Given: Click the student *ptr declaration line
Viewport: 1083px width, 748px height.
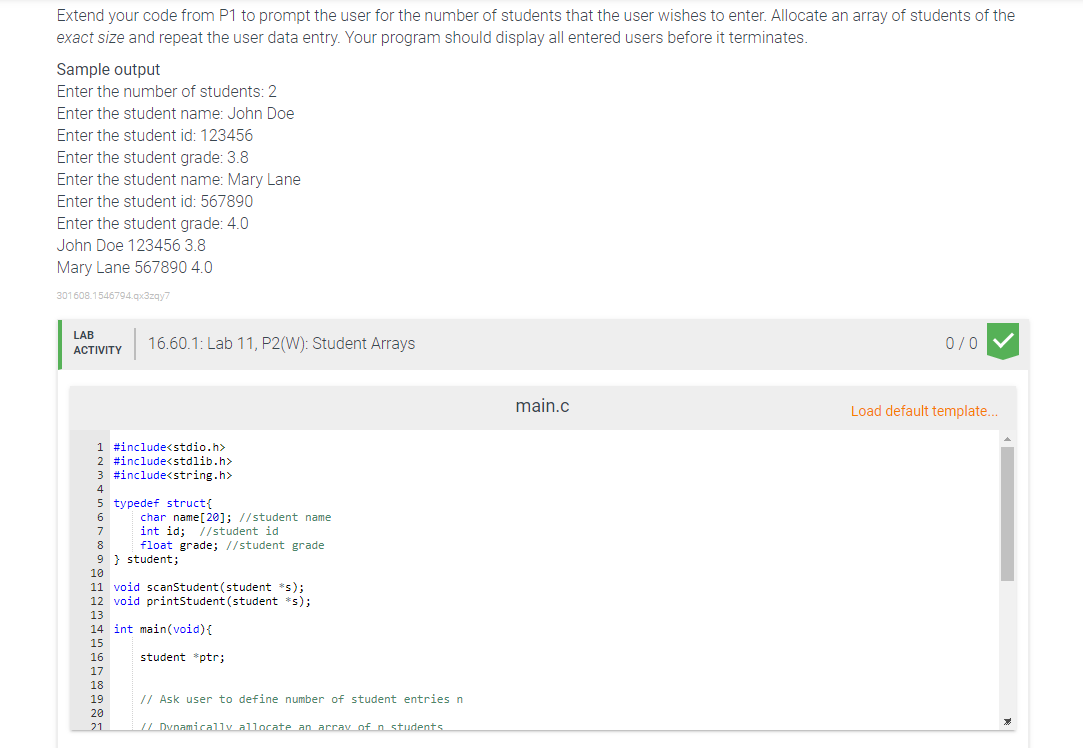Looking at the screenshot, I should pyautogui.click(x=180, y=657).
